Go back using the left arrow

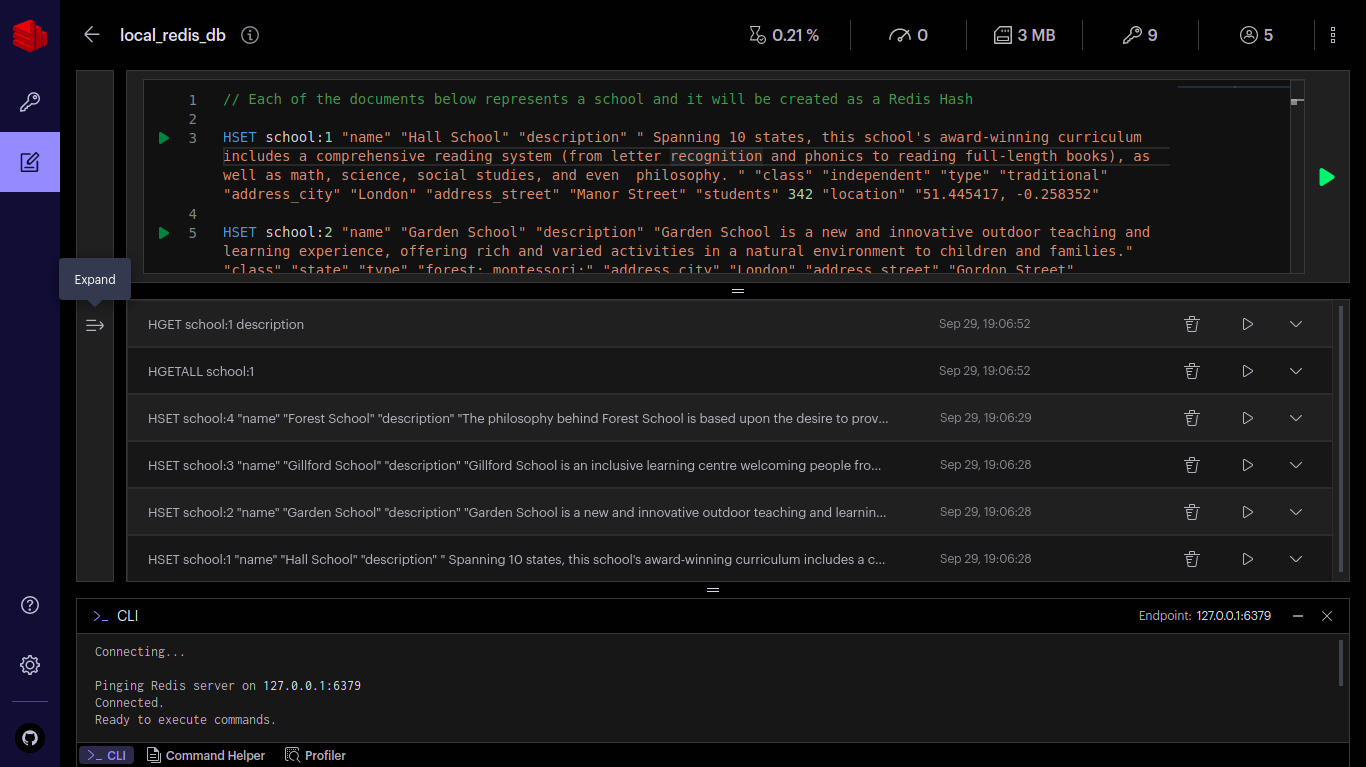click(x=91, y=34)
